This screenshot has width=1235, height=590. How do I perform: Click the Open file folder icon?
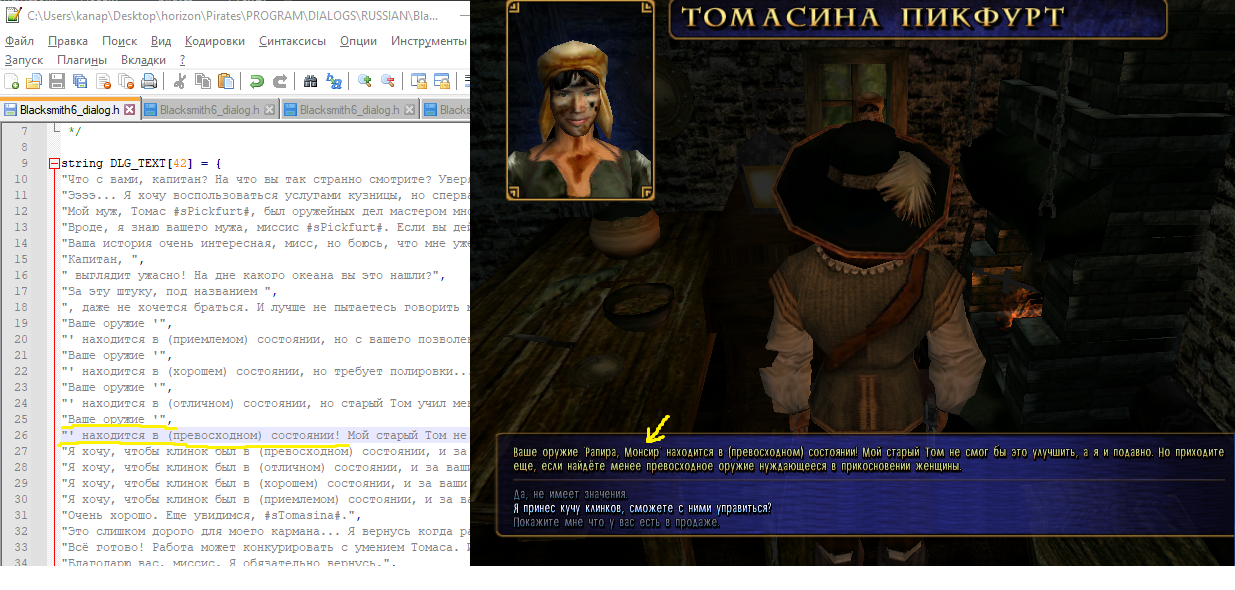click(x=34, y=82)
